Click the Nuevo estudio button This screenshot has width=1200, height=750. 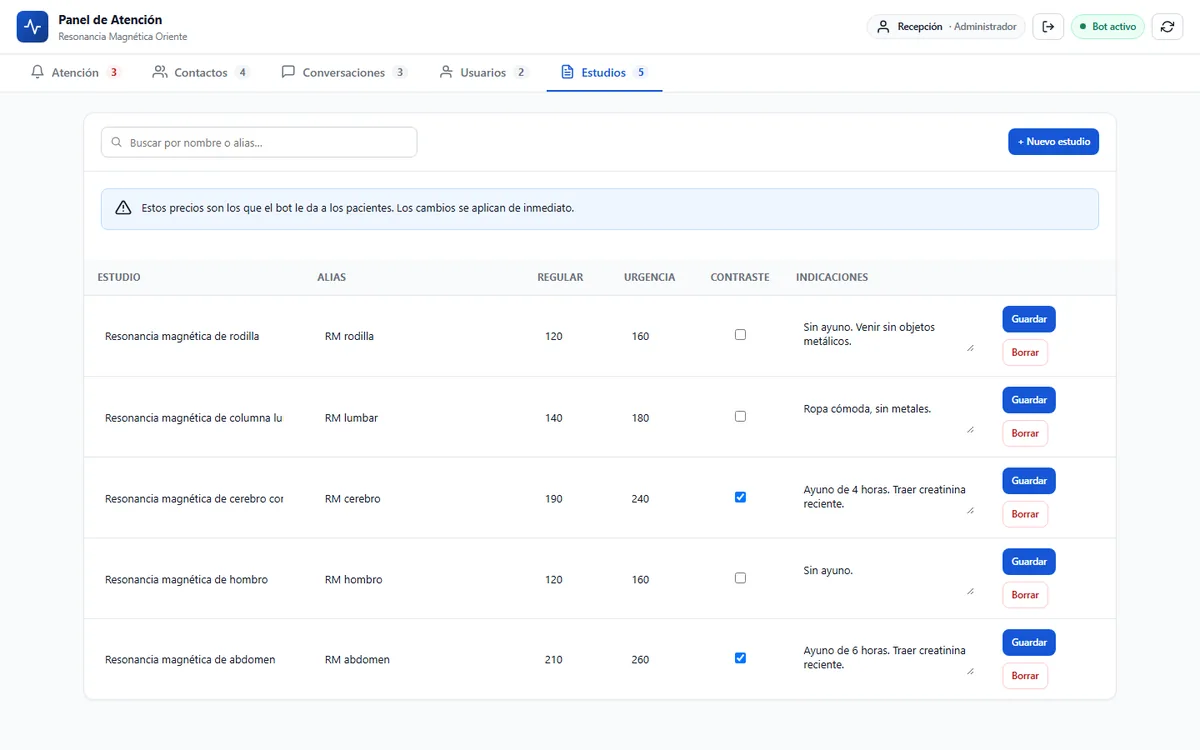[1053, 142]
